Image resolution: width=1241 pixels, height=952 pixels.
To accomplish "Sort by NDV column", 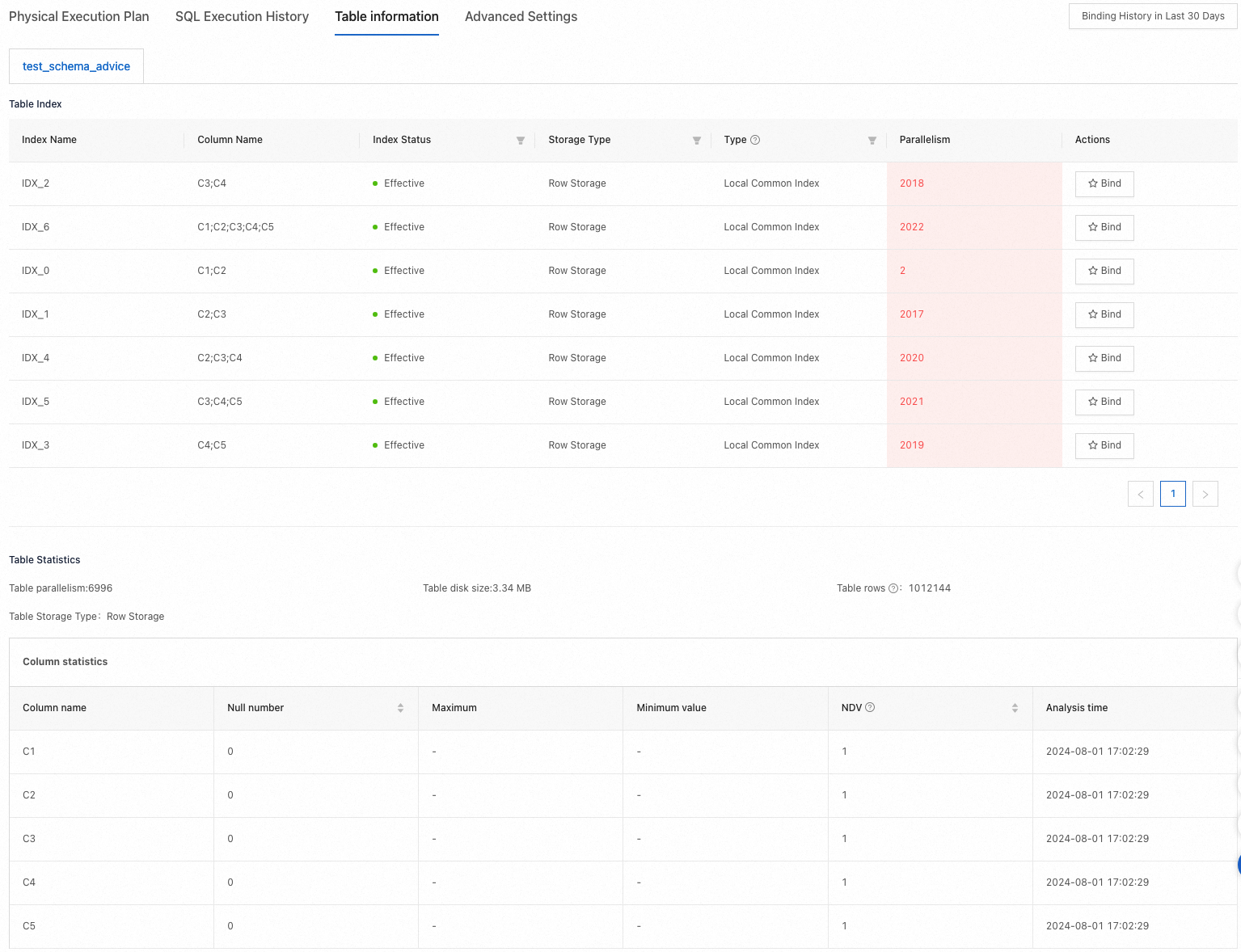I will pyautogui.click(x=1015, y=708).
